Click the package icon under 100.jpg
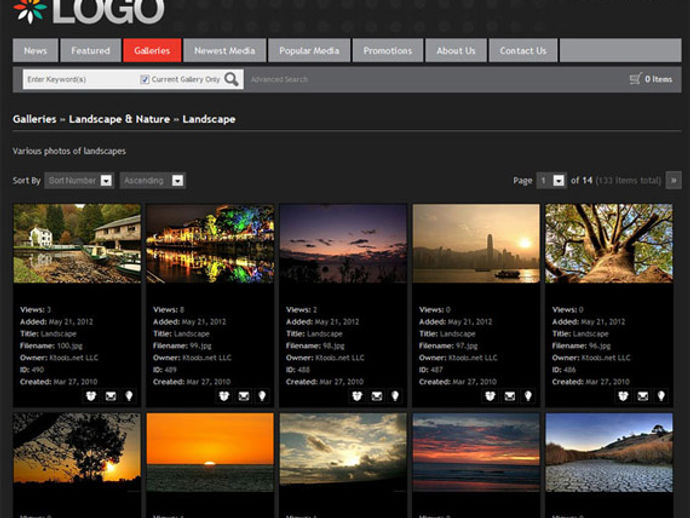The image size is (690, 518). coord(91,396)
